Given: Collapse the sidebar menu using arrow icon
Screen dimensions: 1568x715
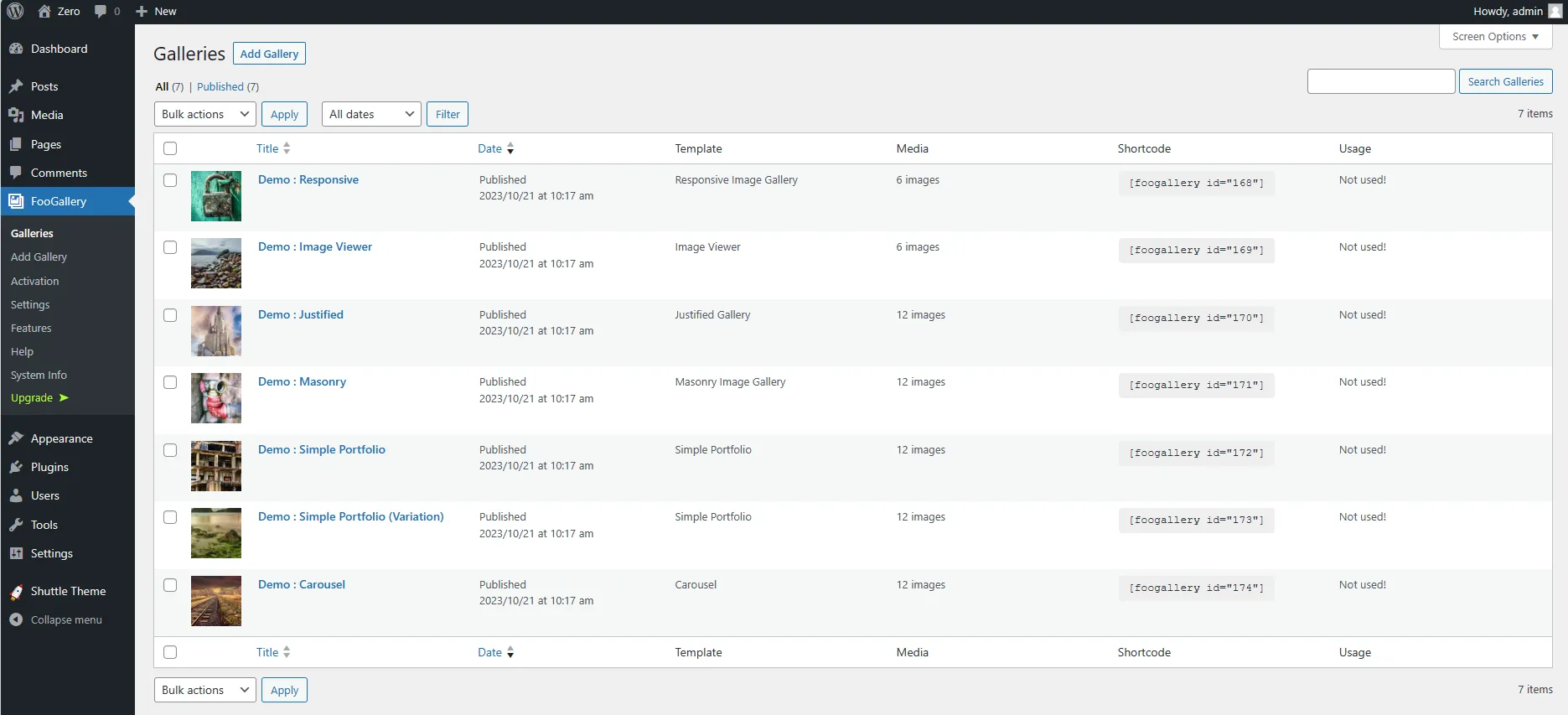Looking at the screenshot, I should [16, 620].
